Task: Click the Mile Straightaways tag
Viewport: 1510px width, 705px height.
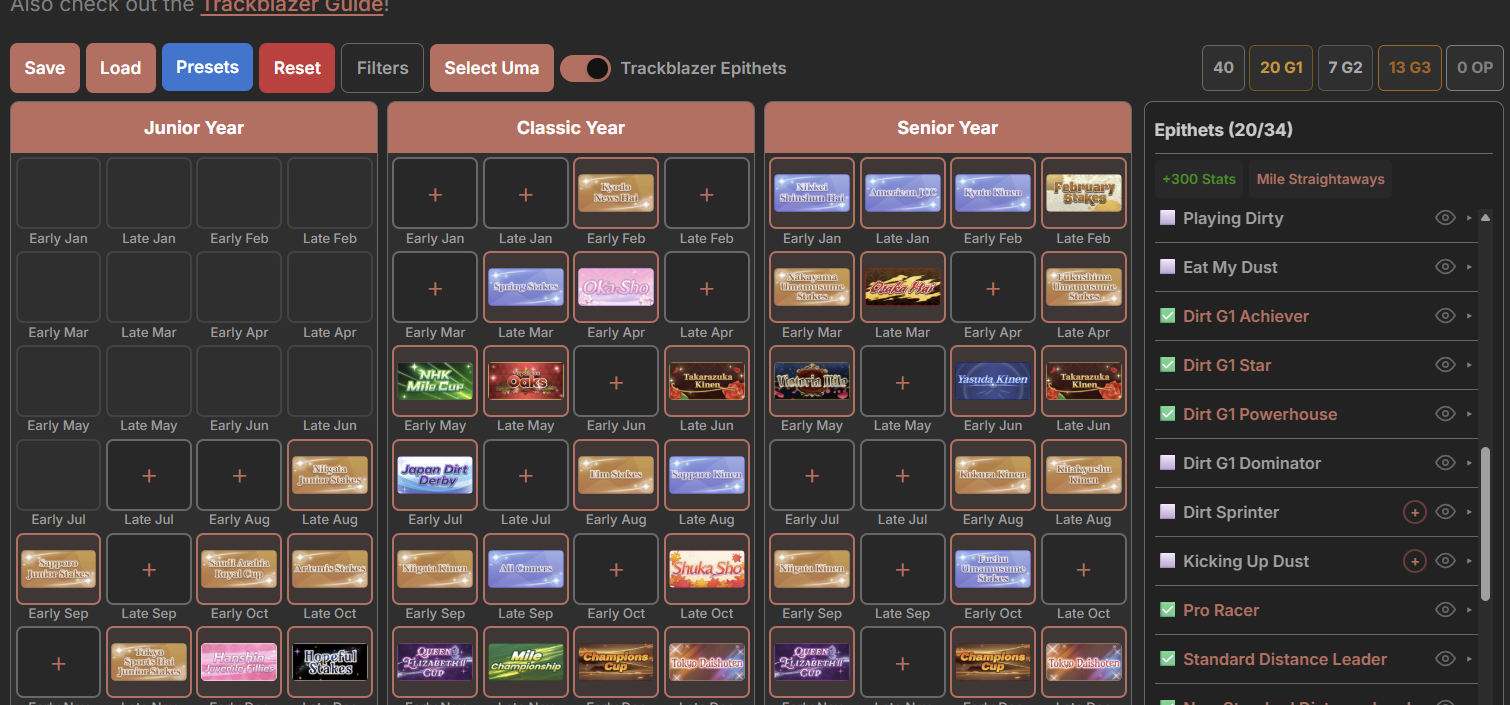Action: click(x=1320, y=179)
